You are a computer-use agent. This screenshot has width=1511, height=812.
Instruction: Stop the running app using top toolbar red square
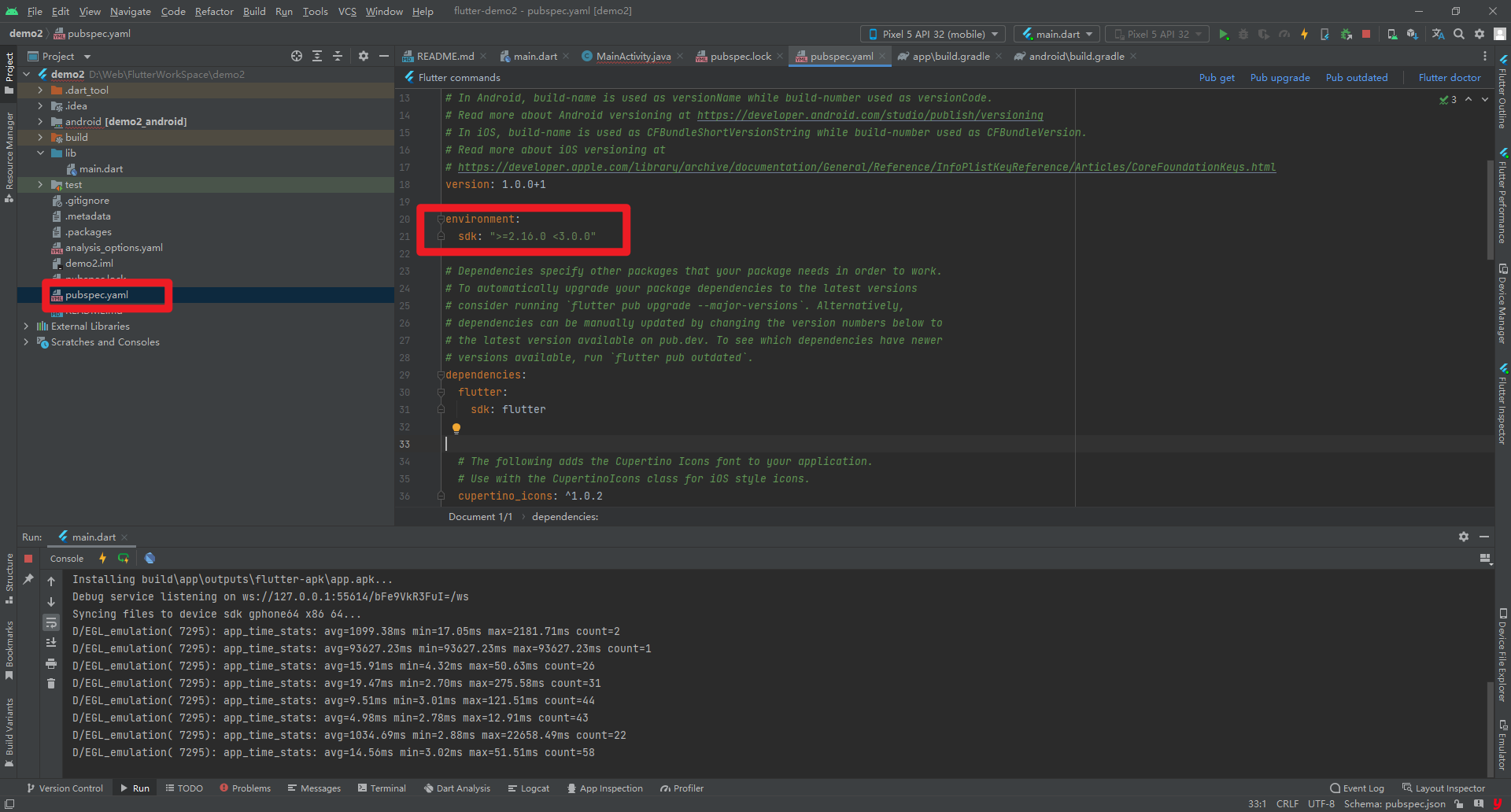1366,34
